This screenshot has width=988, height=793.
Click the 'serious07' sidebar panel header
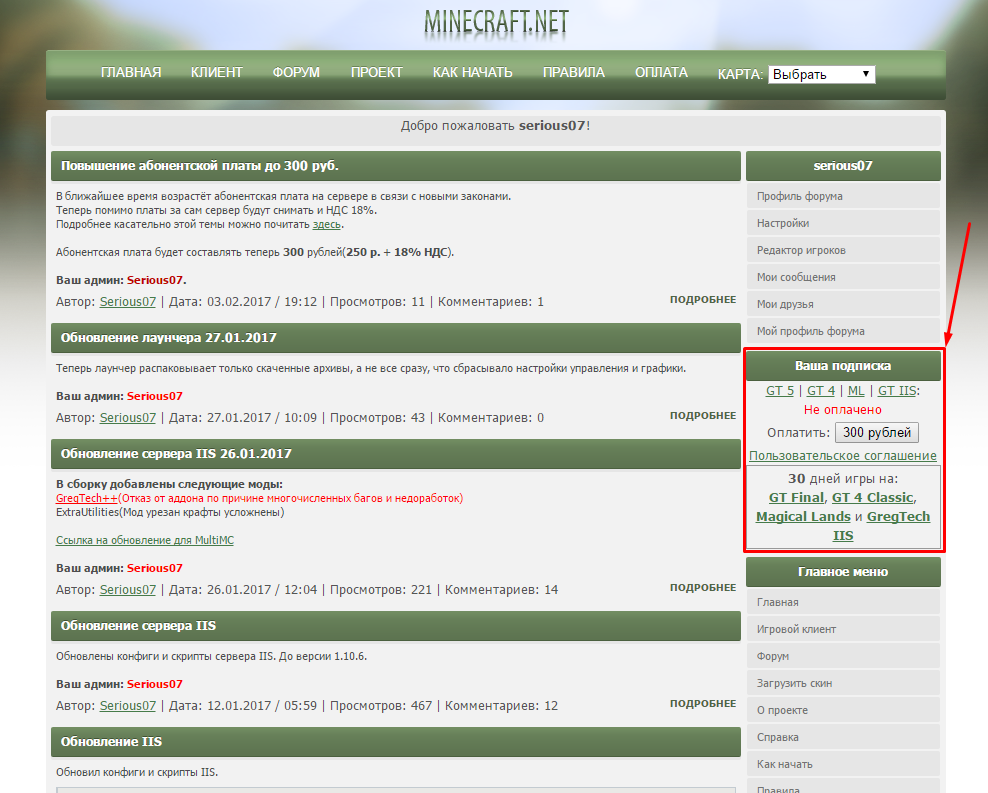(x=843, y=166)
